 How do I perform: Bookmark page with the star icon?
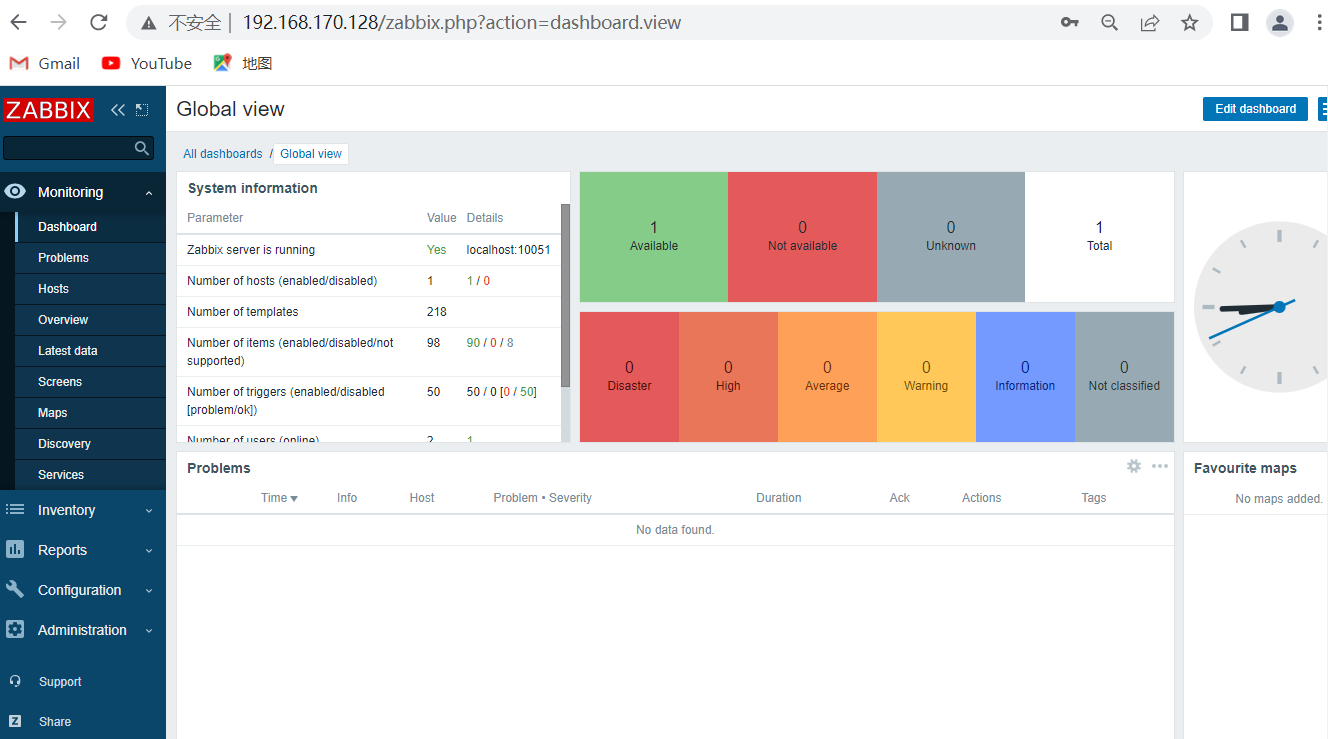click(1189, 22)
